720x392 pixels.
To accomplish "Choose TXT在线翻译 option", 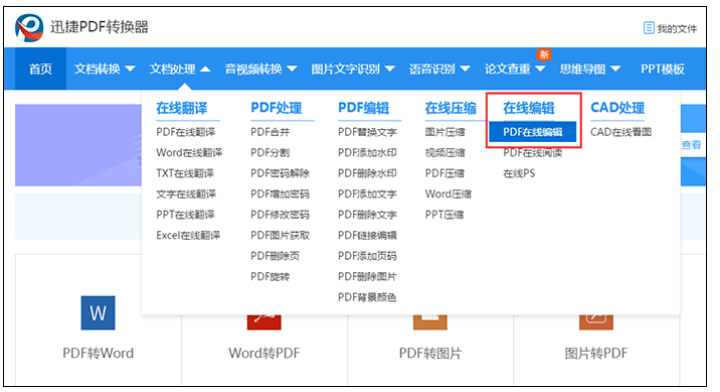I will [185, 174].
